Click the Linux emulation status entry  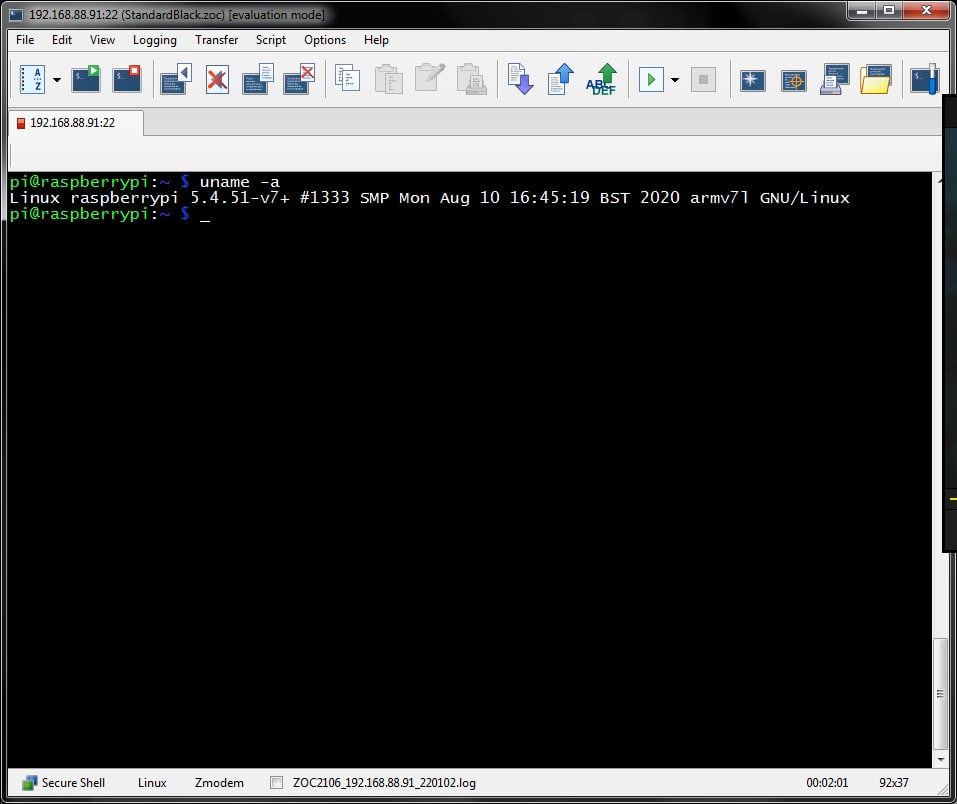tap(152, 783)
